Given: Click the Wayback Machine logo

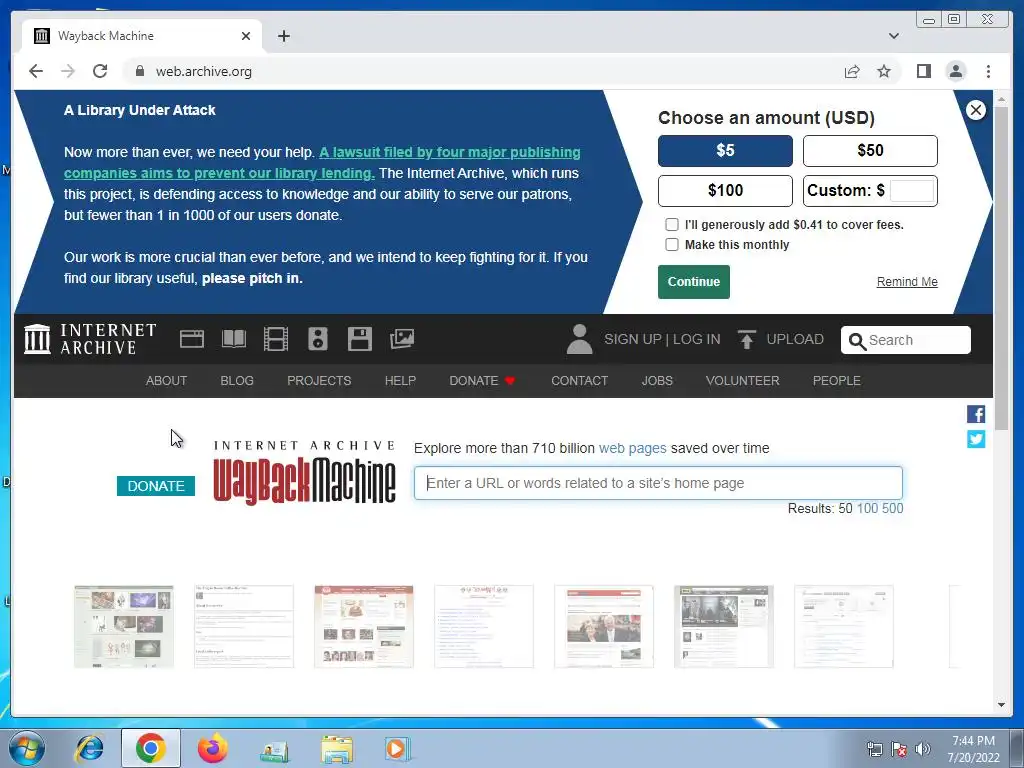Looking at the screenshot, I should (x=304, y=473).
